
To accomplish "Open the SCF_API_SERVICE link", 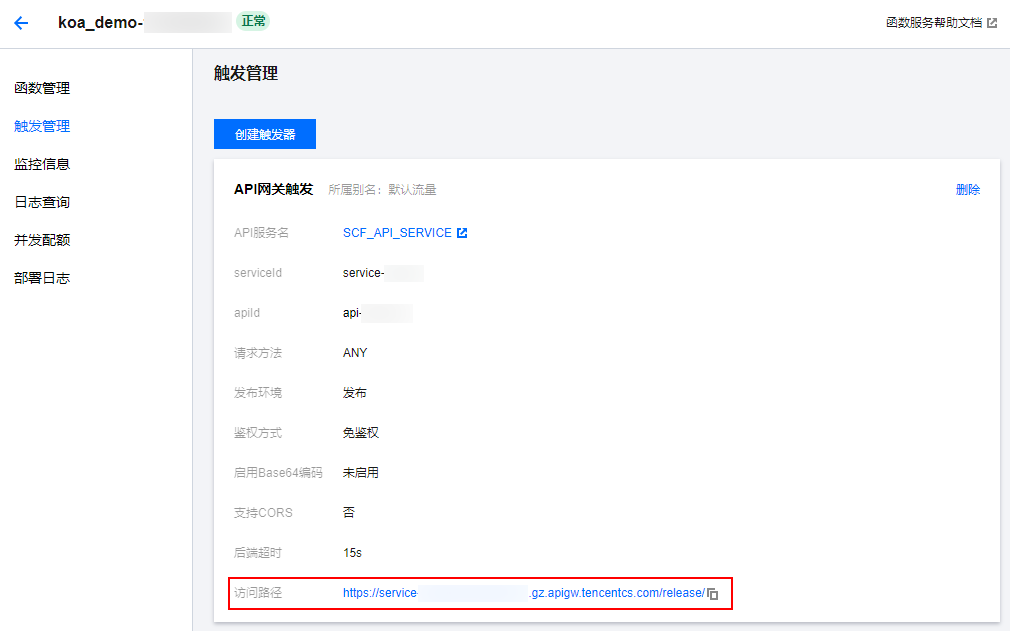I will click(x=397, y=232).
